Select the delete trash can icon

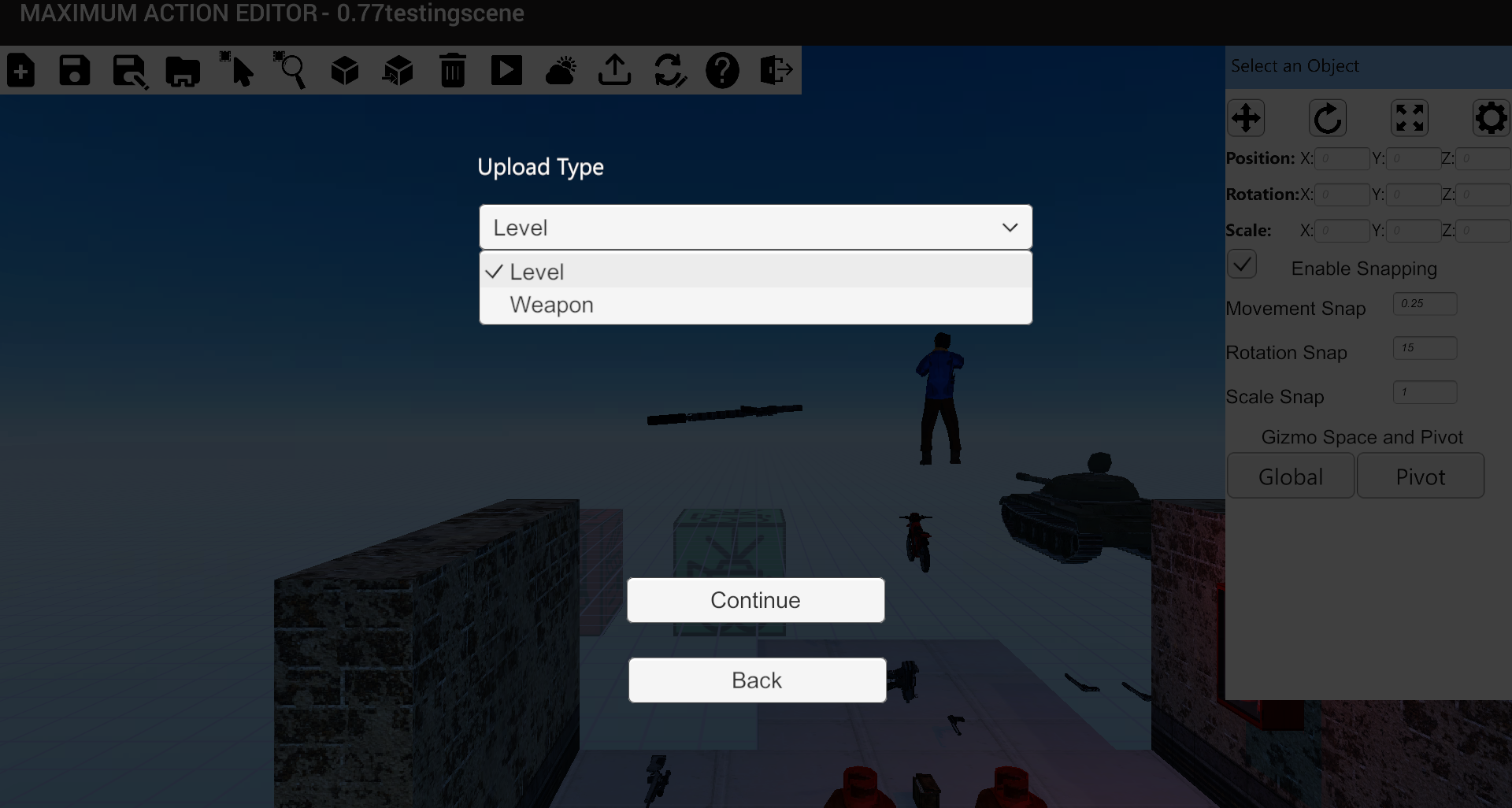(x=453, y=71)
